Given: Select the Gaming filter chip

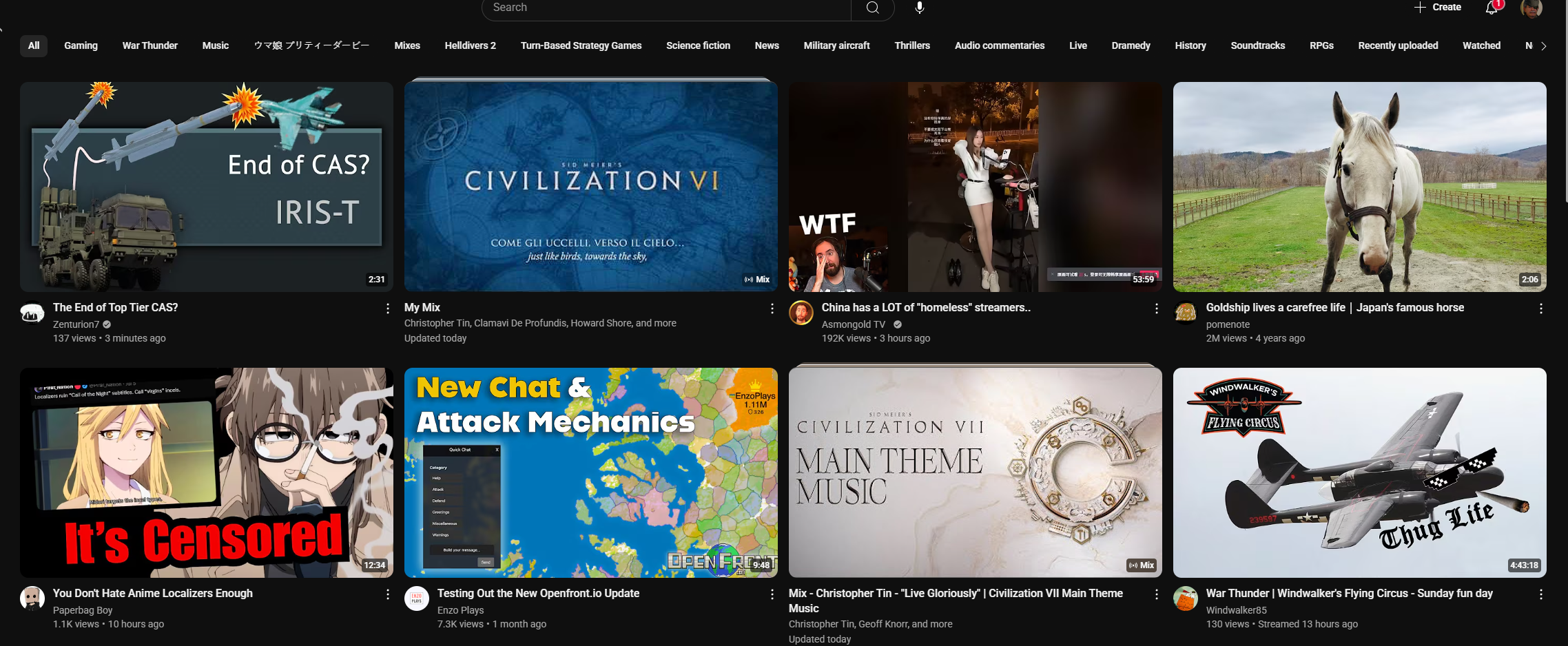Looking at the screenshot, I should coord(81,45).
